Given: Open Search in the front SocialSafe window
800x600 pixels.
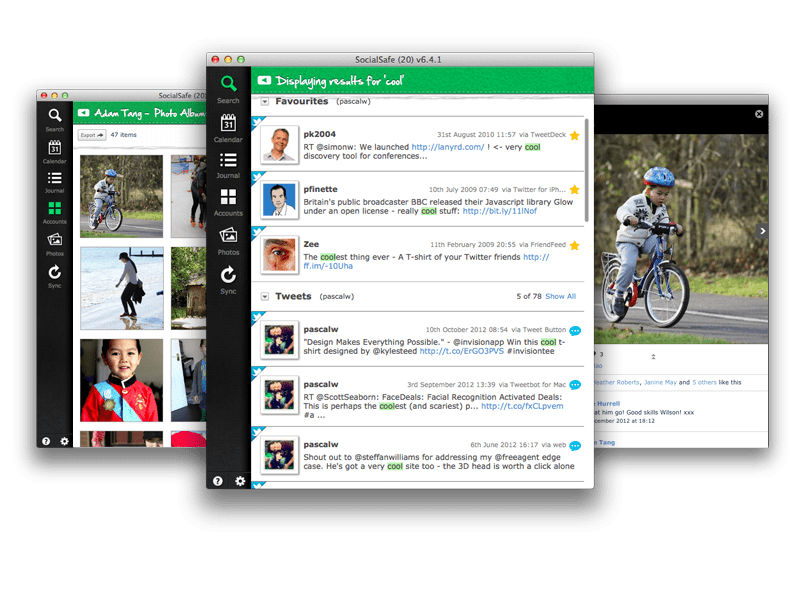Looking at the screenshot, I should point(228,89).
